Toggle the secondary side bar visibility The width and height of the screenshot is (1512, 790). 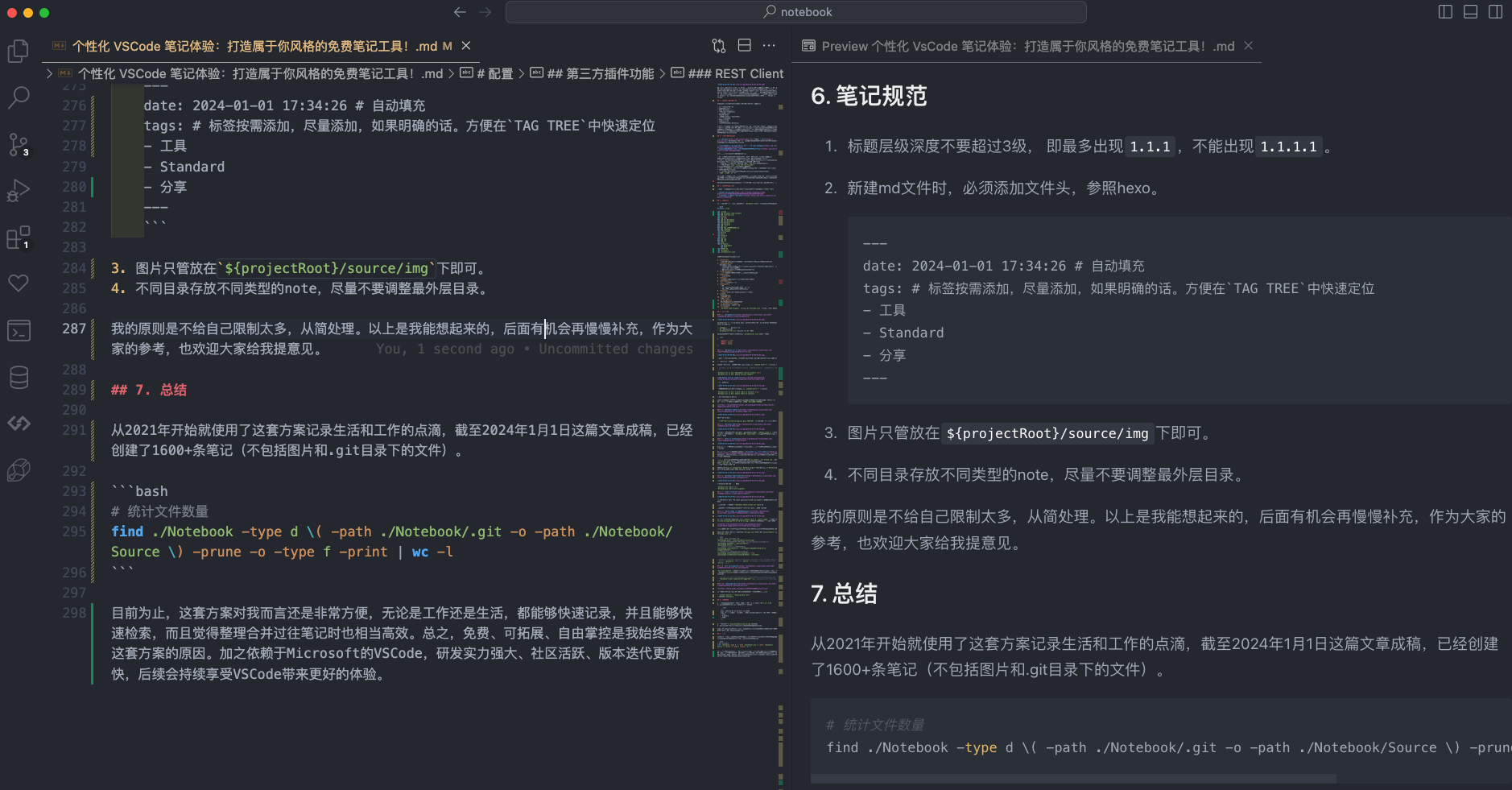click(1496, 11)
